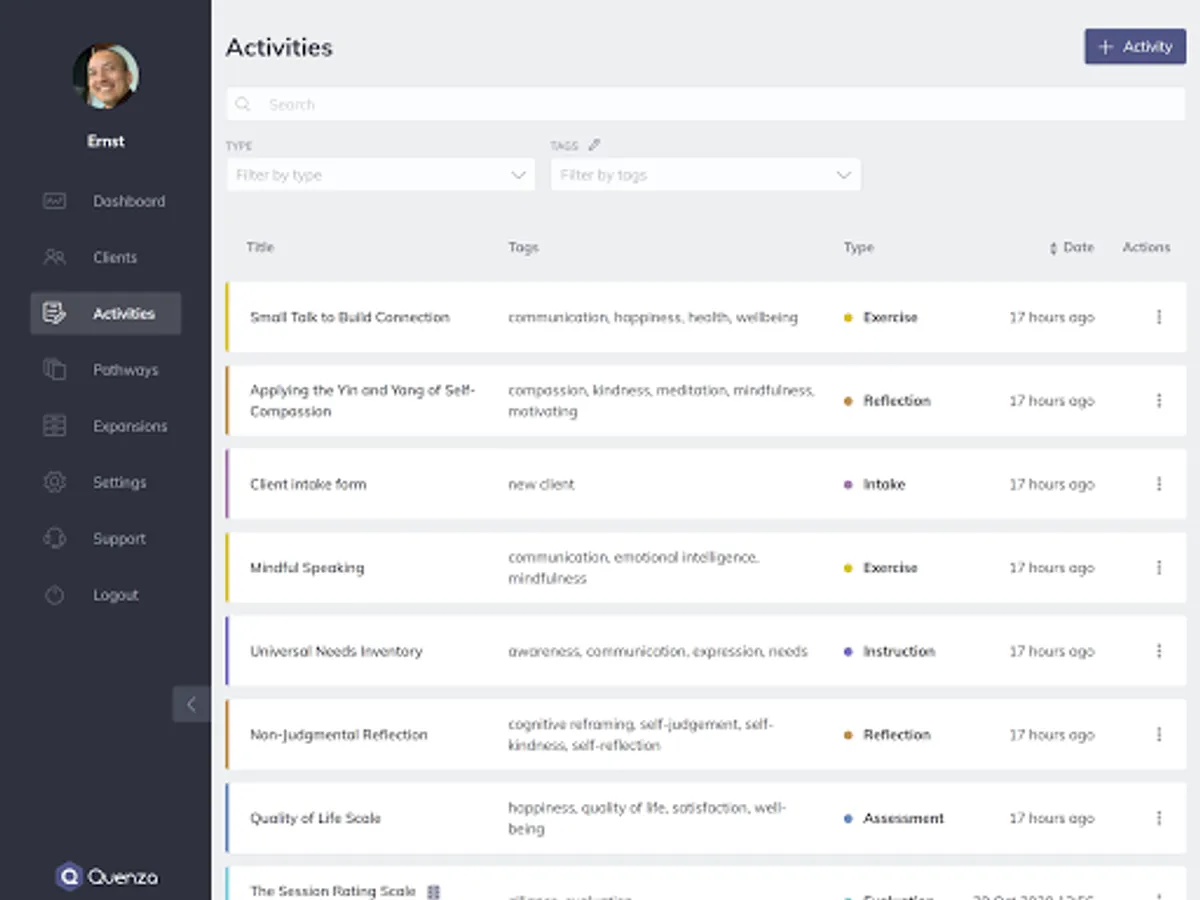Open actions menu for Mindful Speaking
Screen dimensions: 1200x900
(1159, 568)
